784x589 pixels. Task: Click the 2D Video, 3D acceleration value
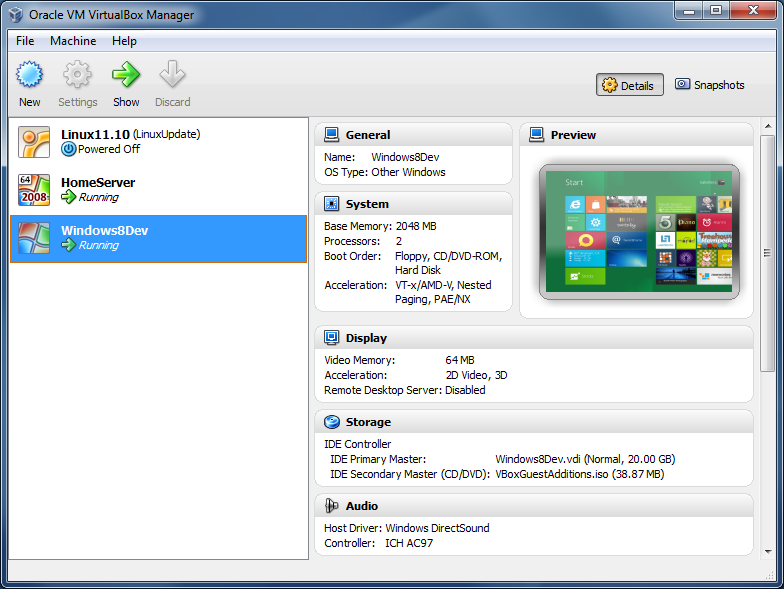point(476,375)
